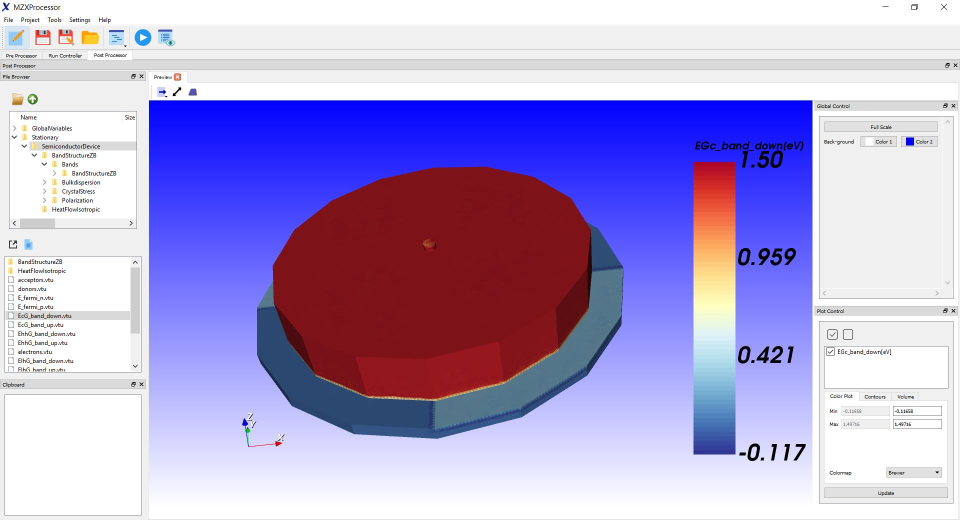This screenshot has width=960, height=520.
Task: Float the File Browser panel
Action: (133, 77)
